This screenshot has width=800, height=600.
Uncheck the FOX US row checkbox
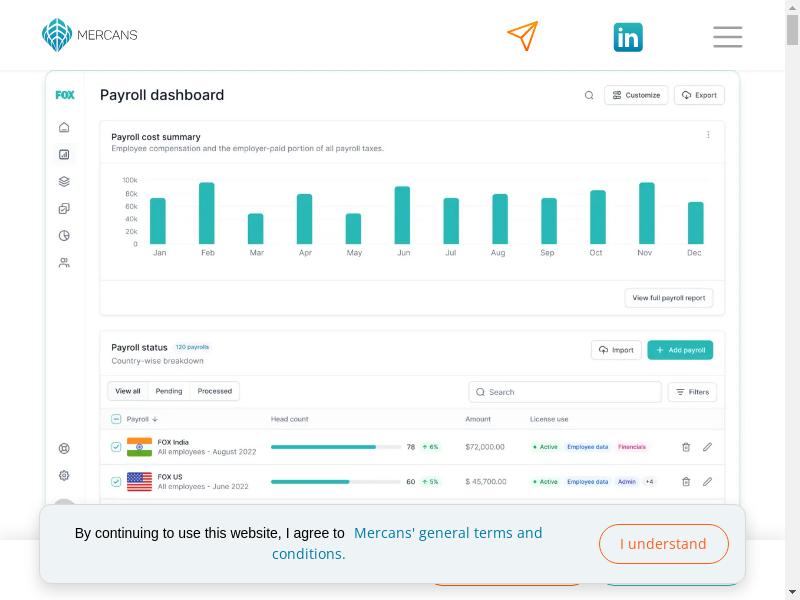point(116,481)
